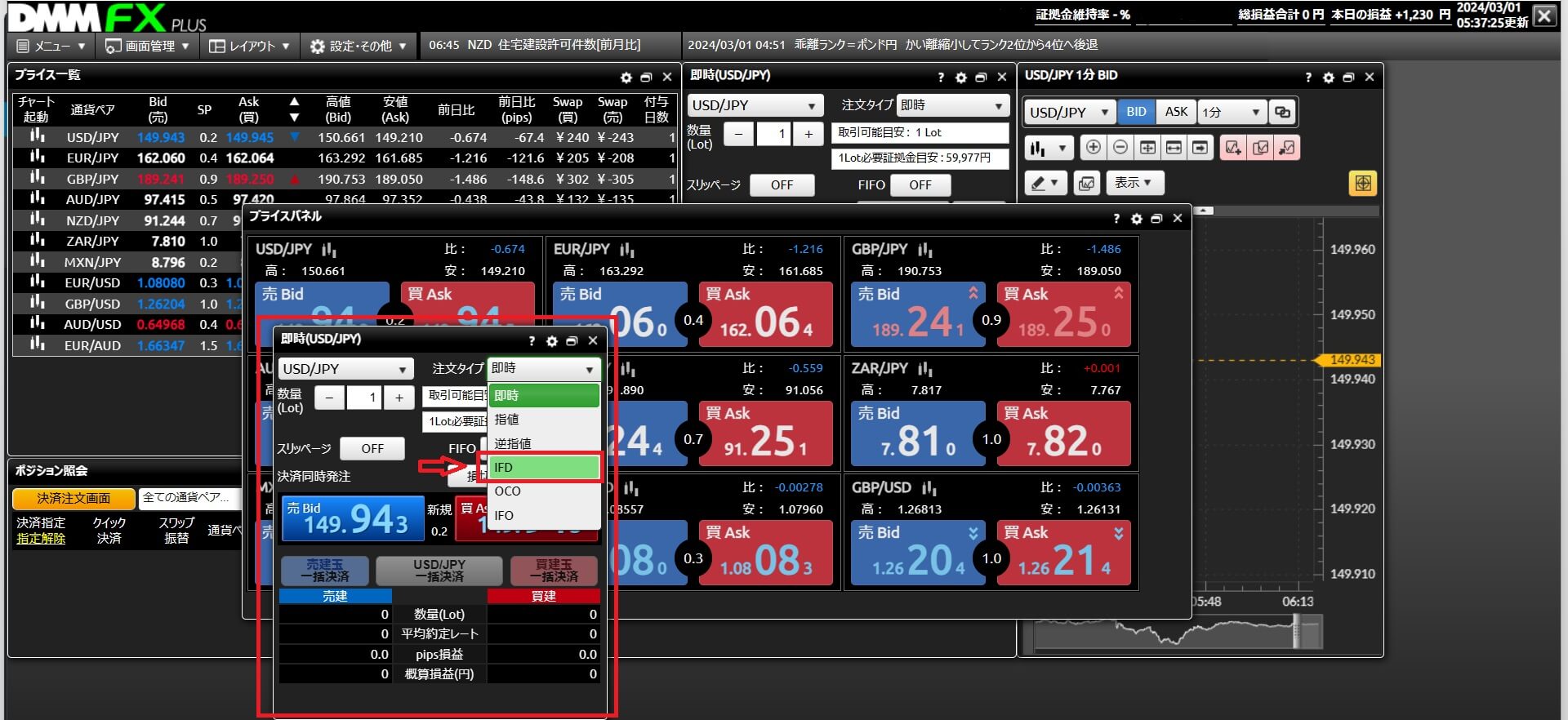
Task: Click the yellow crosshair icon on chart
Action: (1362, 184)
